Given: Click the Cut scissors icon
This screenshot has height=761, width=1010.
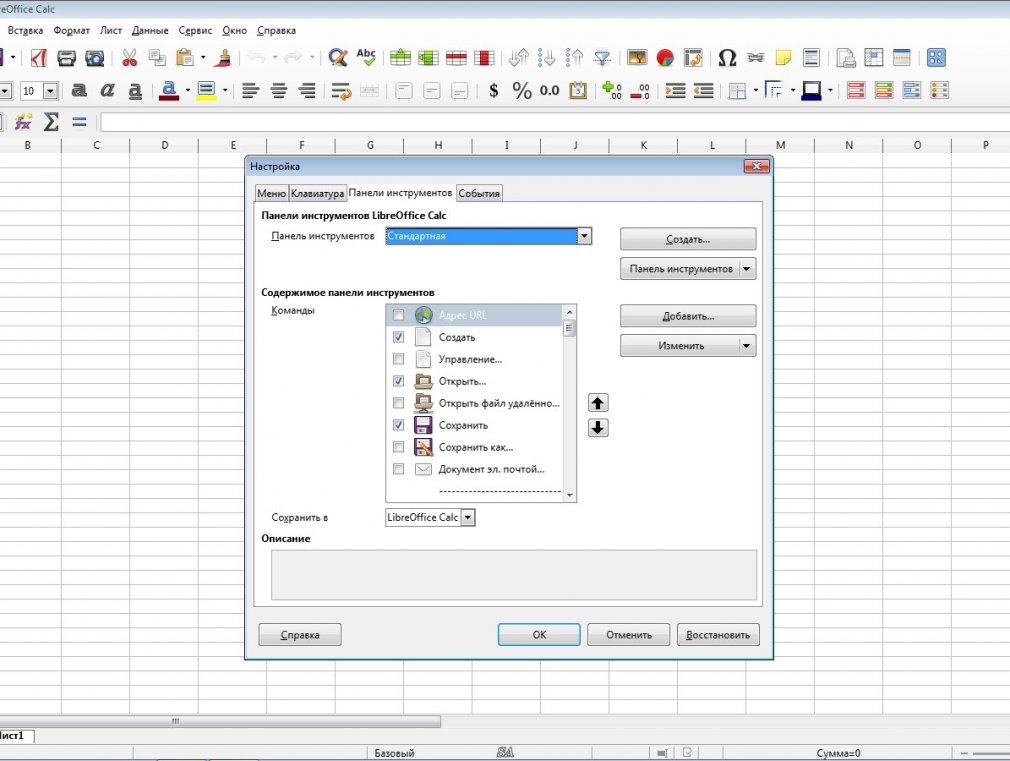Looking at the screenshot, I should click(129, 58).
